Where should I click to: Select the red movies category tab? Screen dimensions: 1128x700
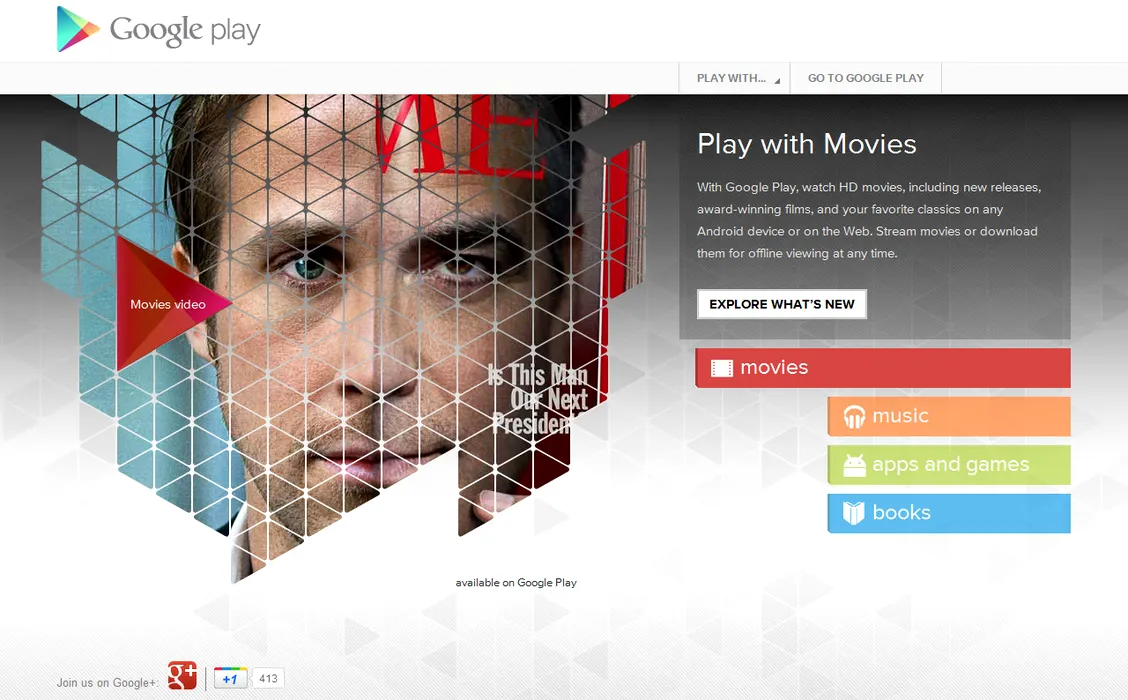click(883, 368)
